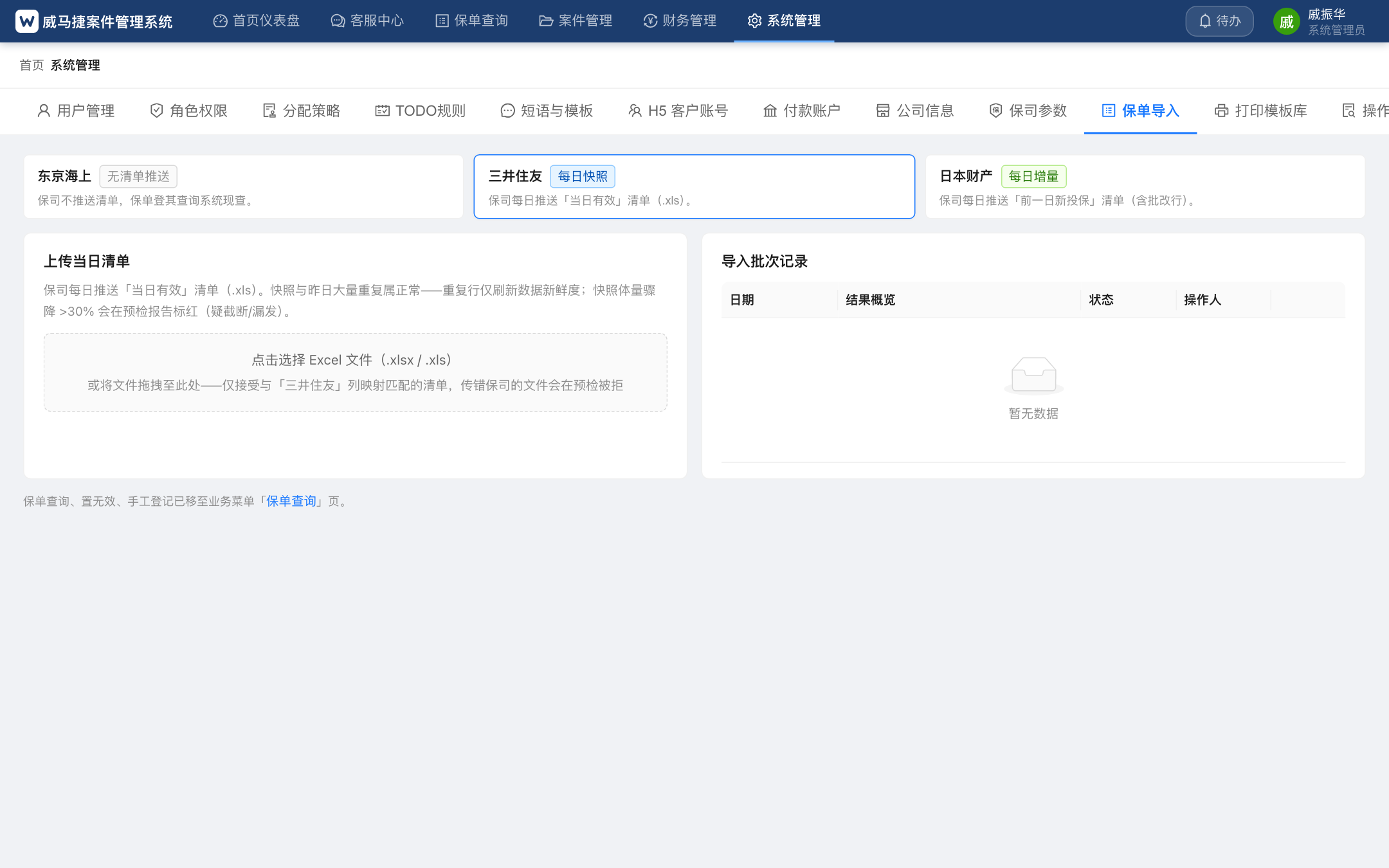Click the bell icon in 待办

(1205, 21)
